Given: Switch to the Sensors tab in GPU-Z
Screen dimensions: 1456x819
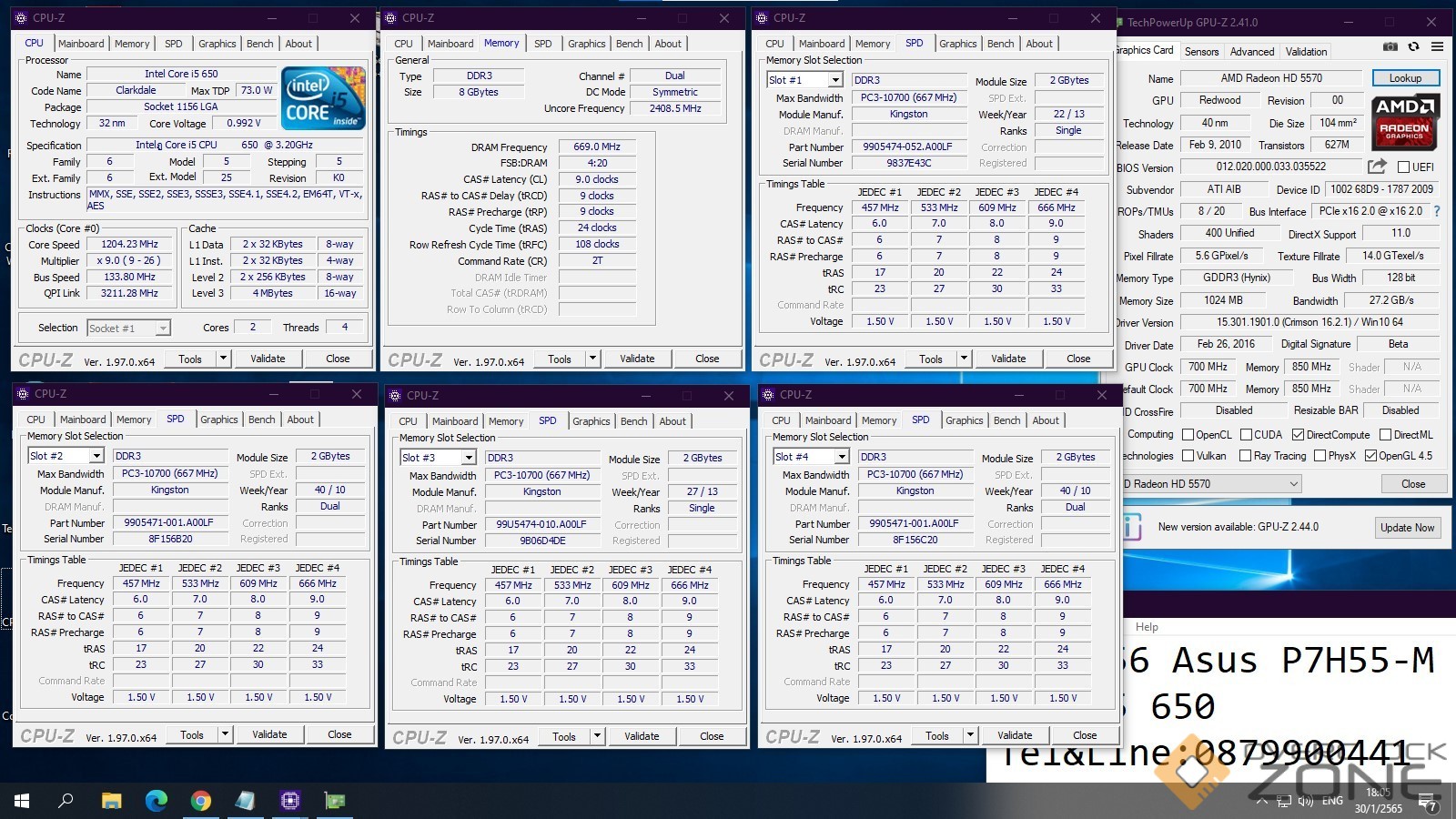Looking at the screenshot, I should pos(1201,52).
